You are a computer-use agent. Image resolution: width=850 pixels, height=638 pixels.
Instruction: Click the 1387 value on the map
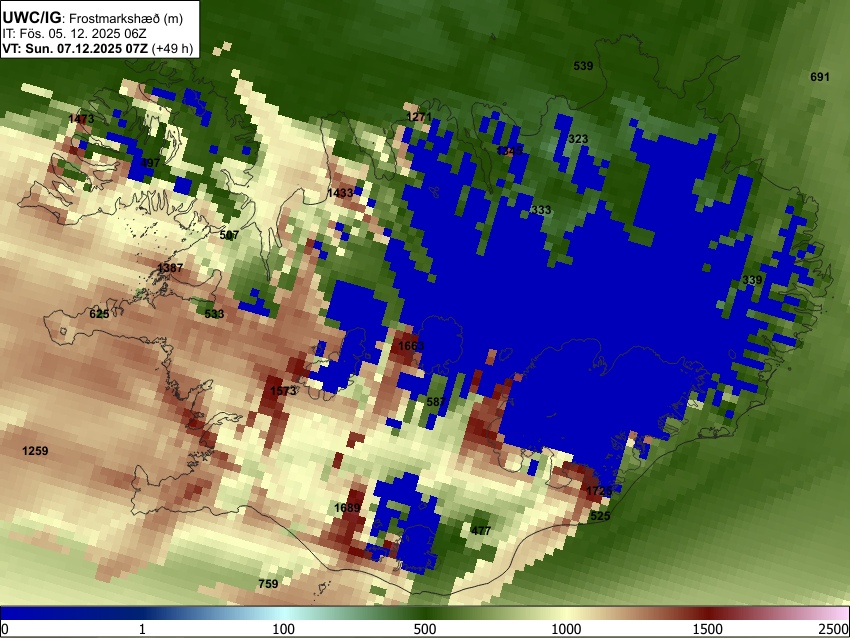tap(170, 268)
